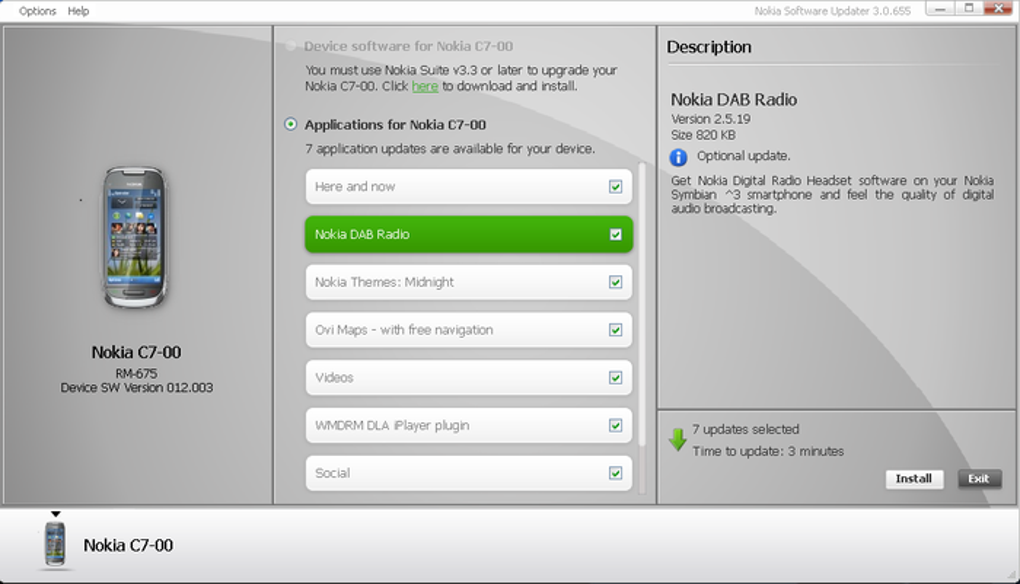Open the Help menu
Image resolution: width=1020 pixels, height=584 pixels.
[78, 11]
